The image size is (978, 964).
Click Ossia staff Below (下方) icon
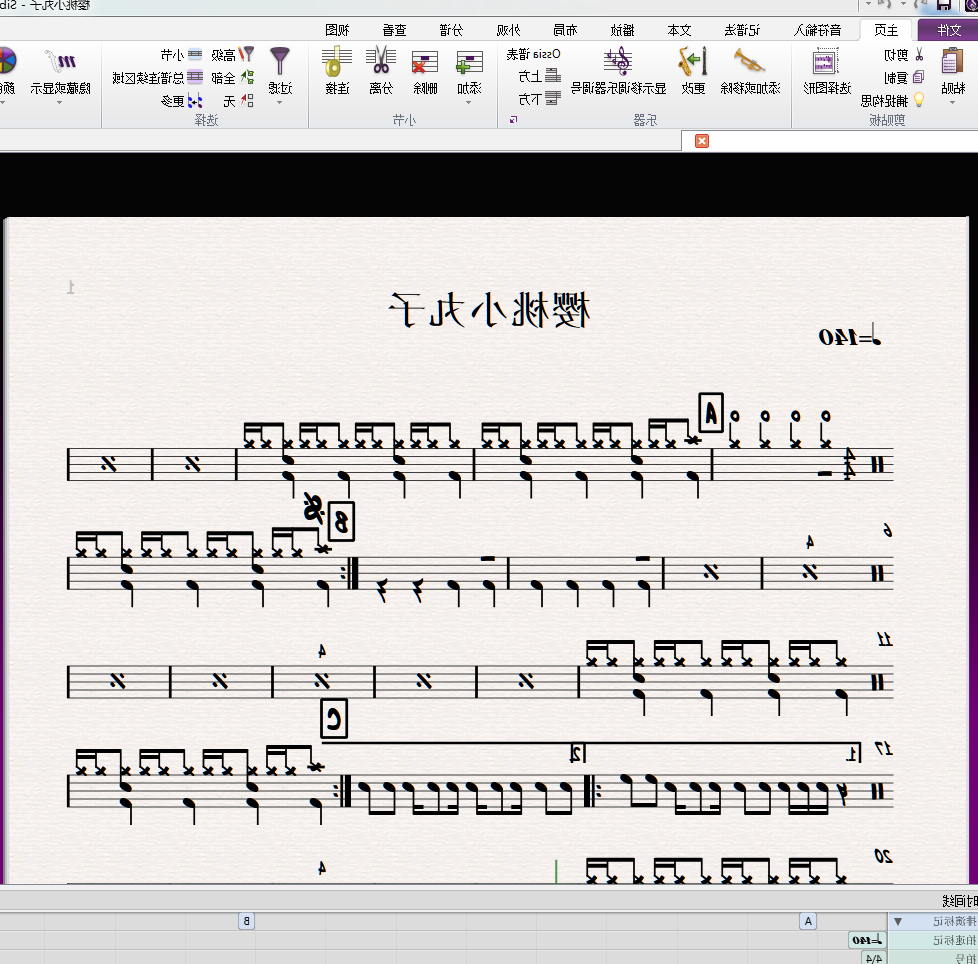point(553,99)
